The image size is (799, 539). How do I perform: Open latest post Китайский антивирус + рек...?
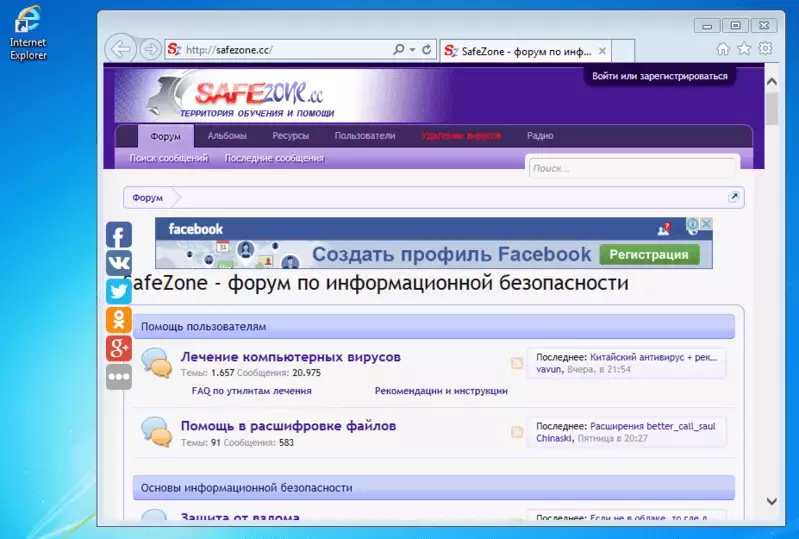[653, 357]
